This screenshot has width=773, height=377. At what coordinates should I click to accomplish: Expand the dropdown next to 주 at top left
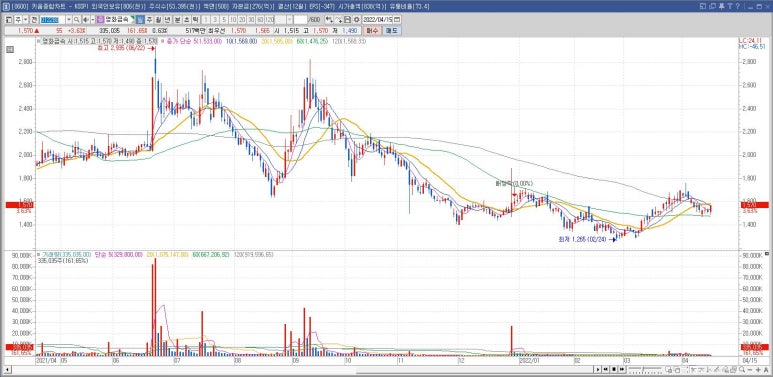(x=25, y=20)
